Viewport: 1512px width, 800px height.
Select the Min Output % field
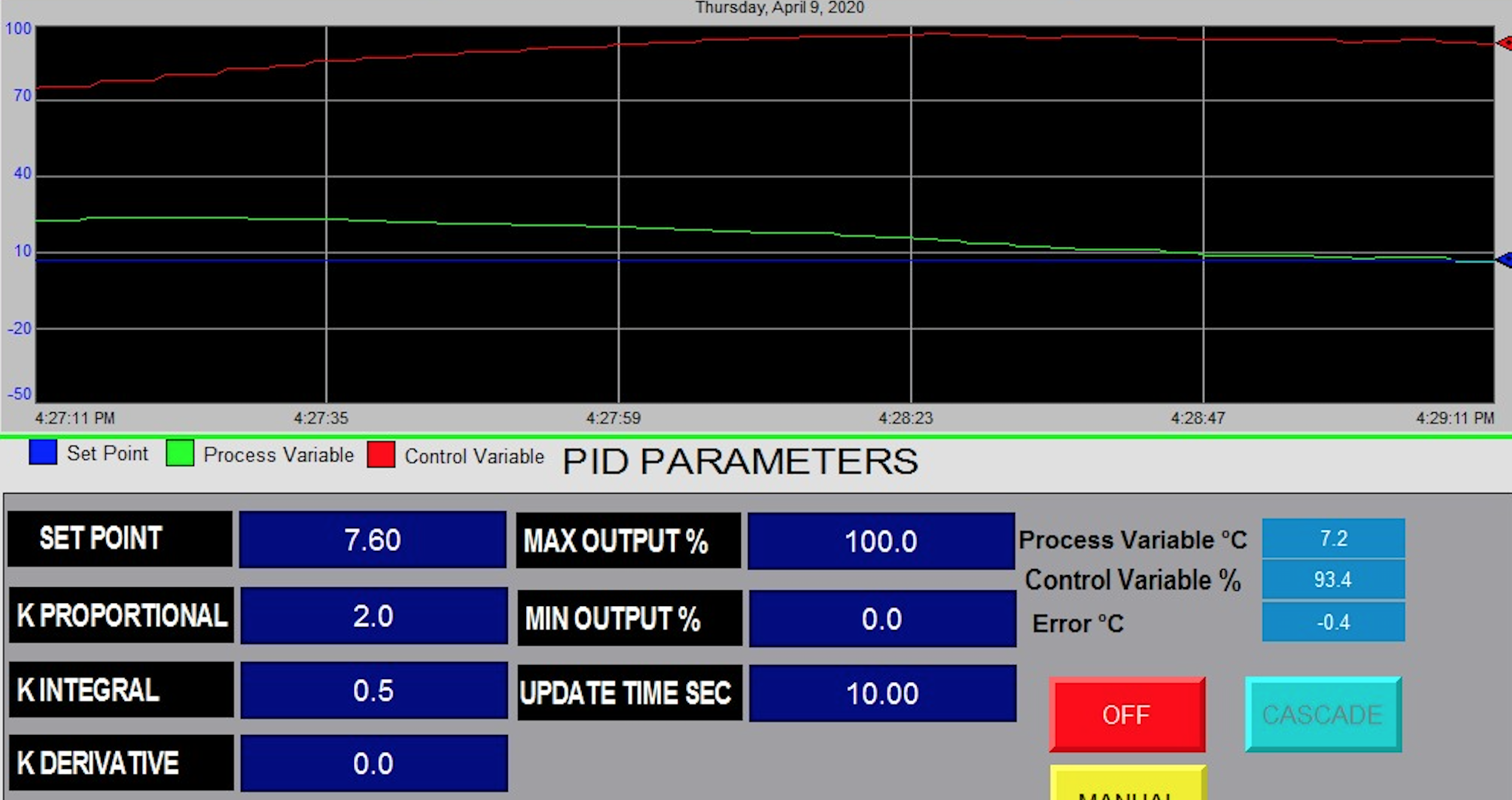point(882,619)
